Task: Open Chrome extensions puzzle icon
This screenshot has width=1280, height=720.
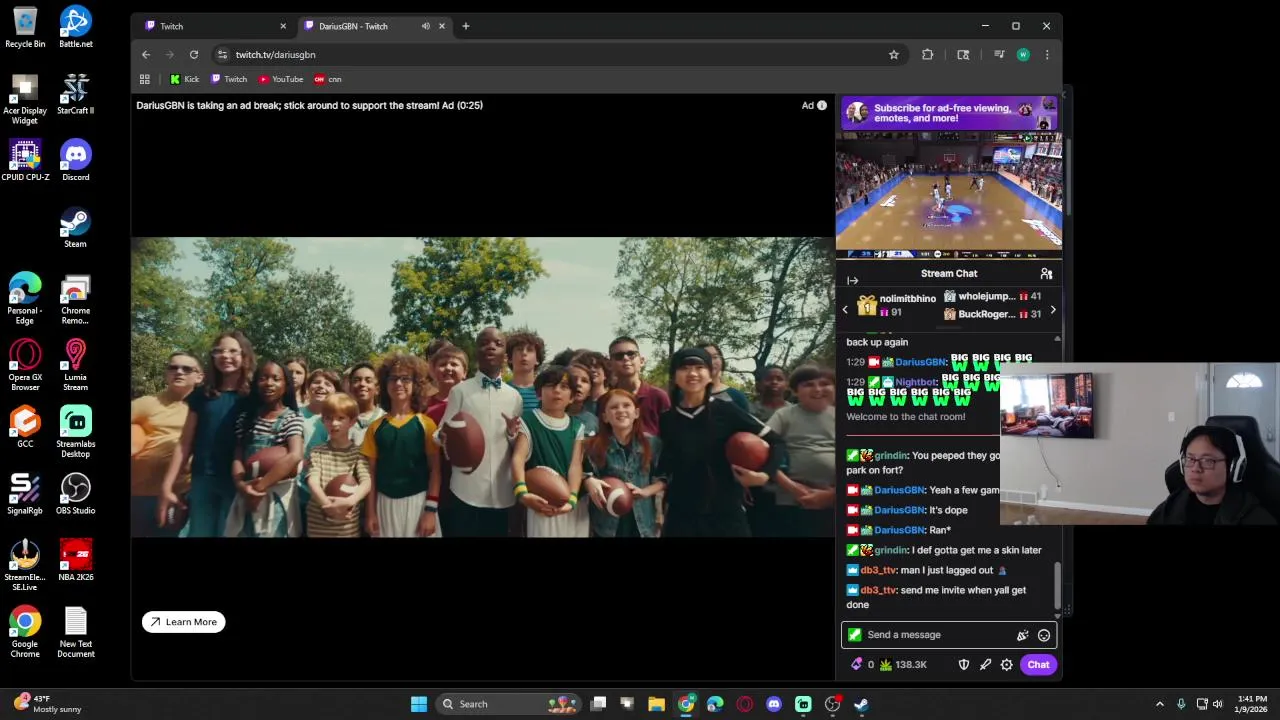Action: 927,55
